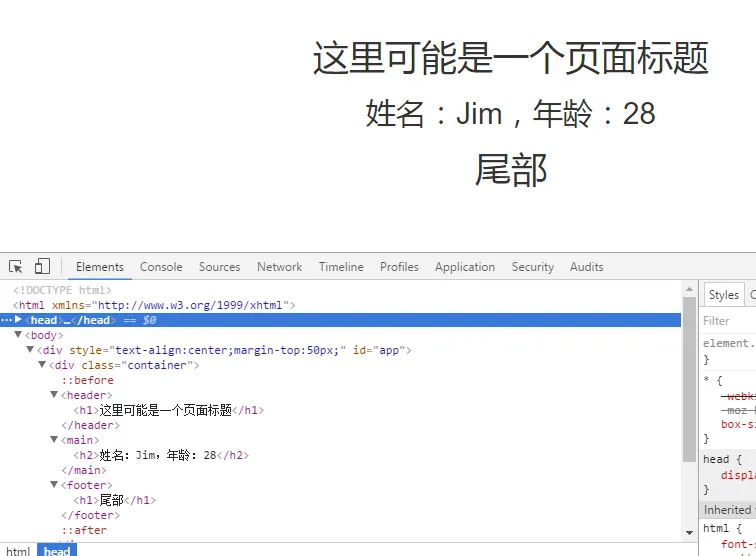
Task: Select the </header> closing tag line
Action: coord(91,425)
